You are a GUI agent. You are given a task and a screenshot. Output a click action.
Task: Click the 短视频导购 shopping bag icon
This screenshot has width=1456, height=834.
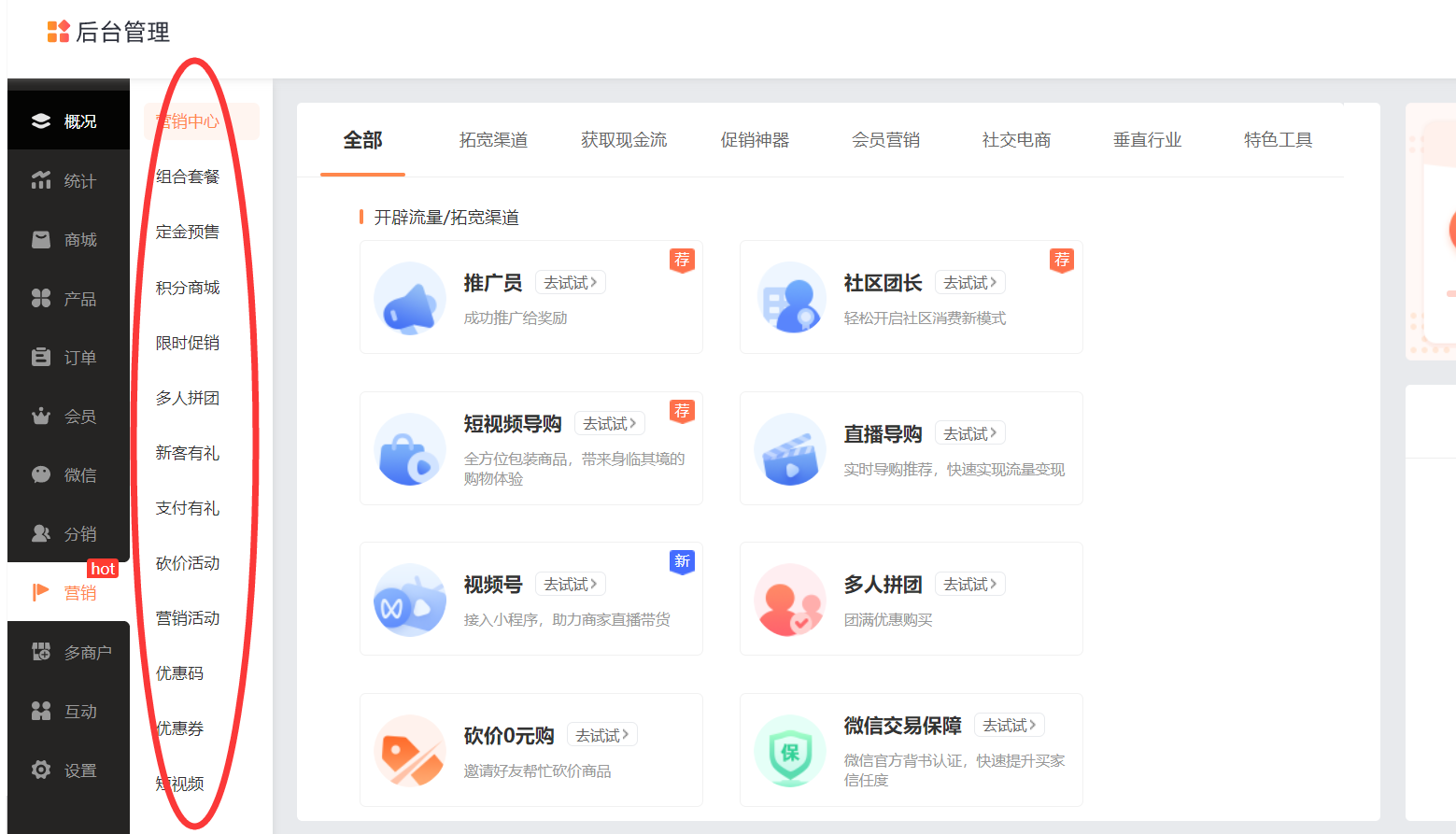click(x=410, y=449)
